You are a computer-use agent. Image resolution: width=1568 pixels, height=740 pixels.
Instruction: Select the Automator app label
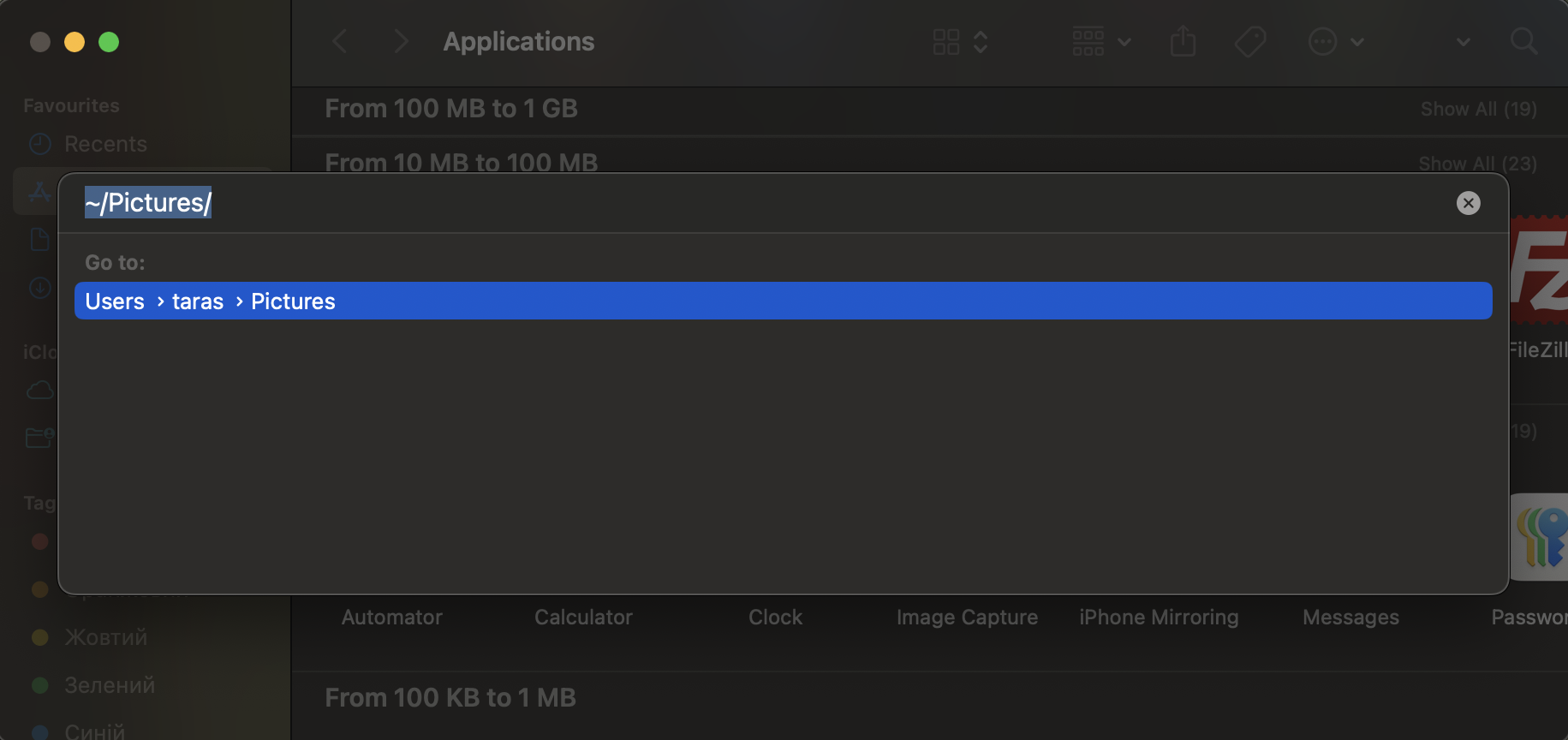[x=391, y=617]
